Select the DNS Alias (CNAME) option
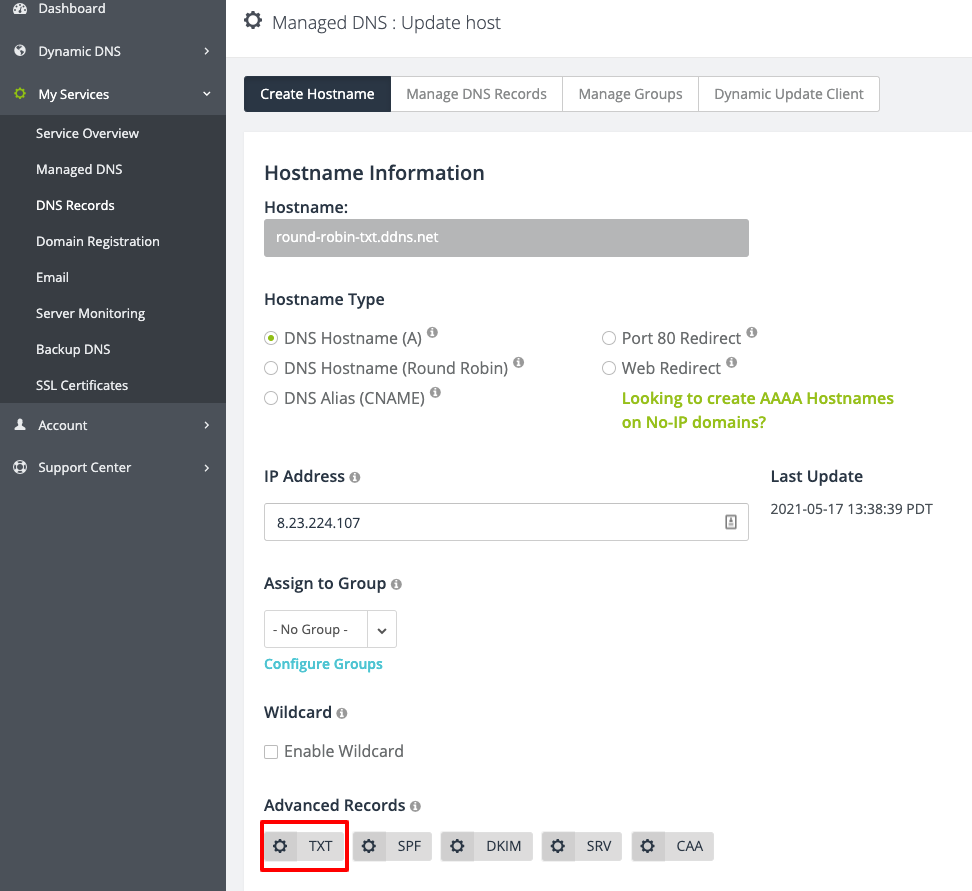Viewport: 972px width, 891px height. [271, 398]
